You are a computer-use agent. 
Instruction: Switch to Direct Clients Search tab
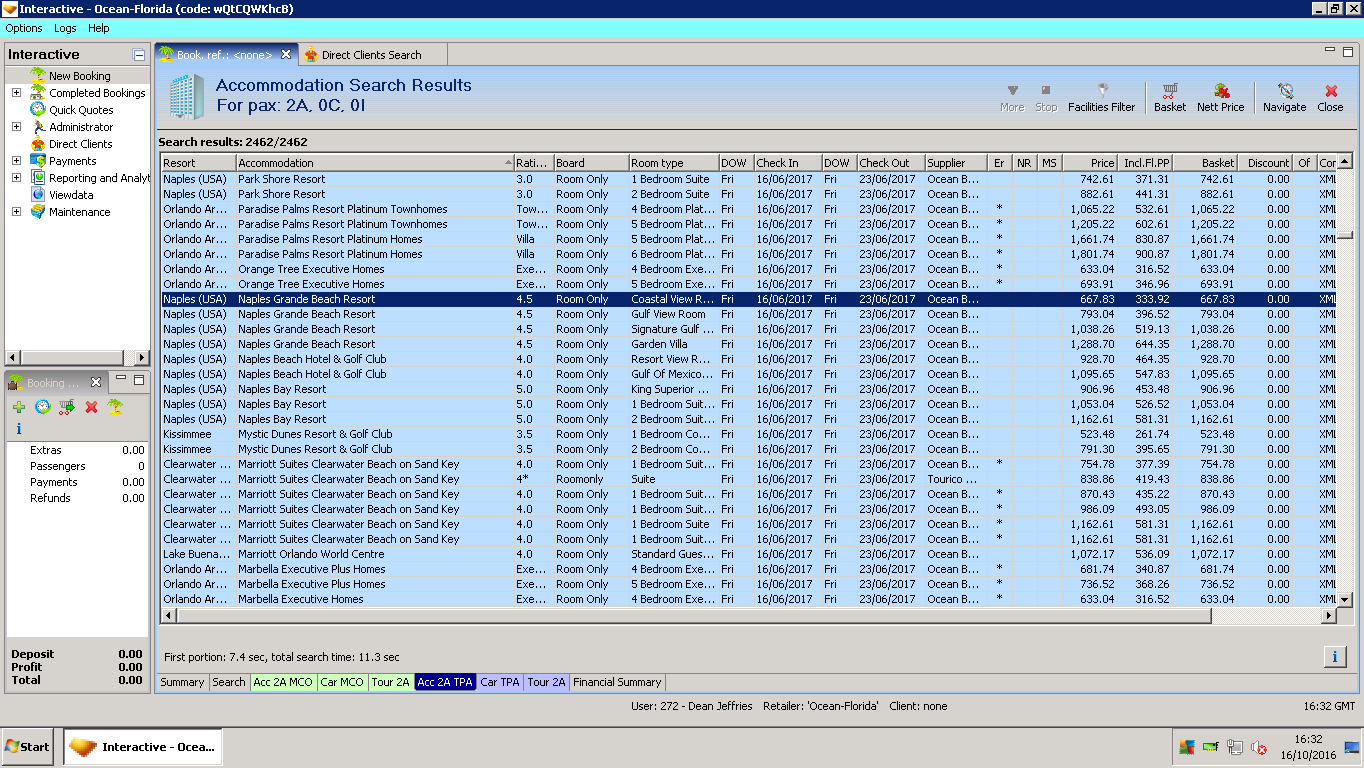[371, 55]
